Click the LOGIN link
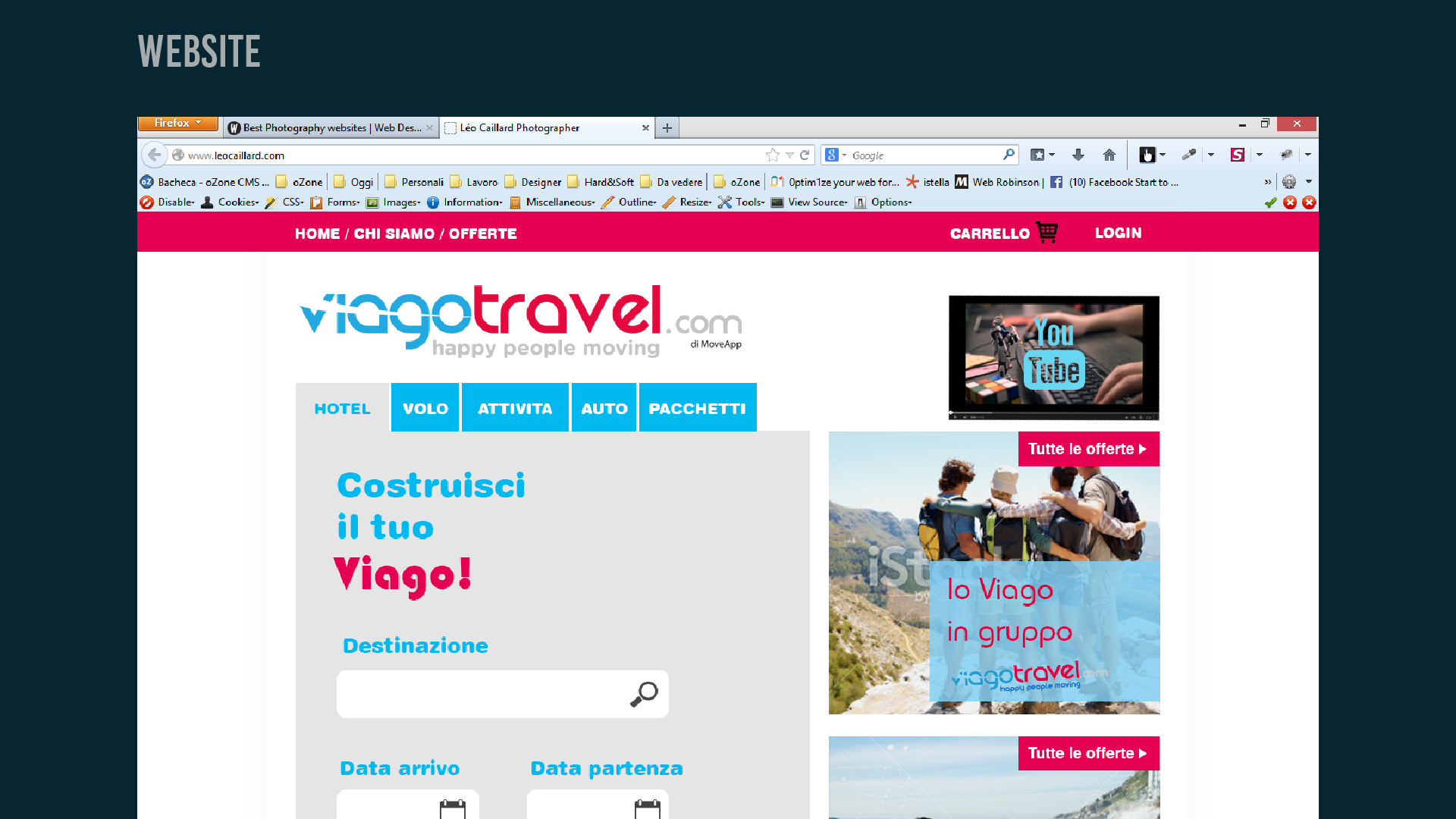The image size is (1456, 819). [1119, 233]
